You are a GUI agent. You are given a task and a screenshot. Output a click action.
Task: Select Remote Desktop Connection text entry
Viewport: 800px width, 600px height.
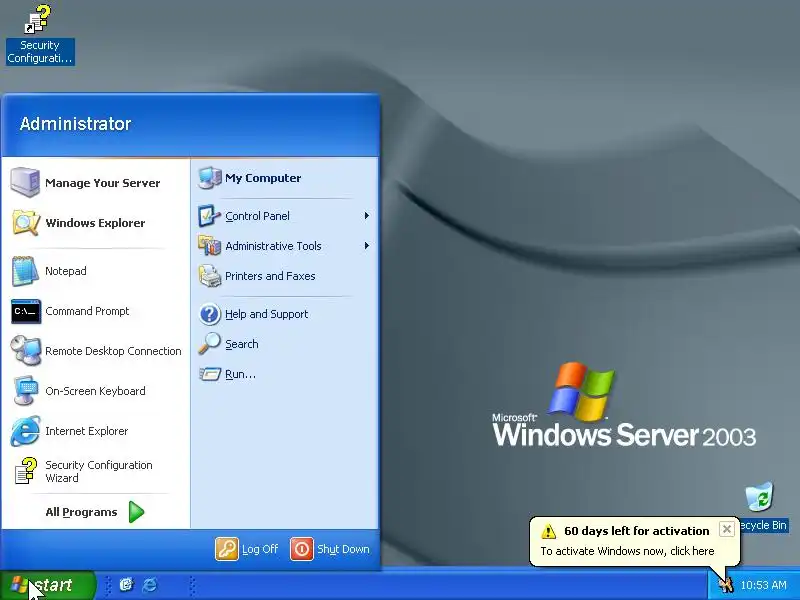[x=113, y=351]
